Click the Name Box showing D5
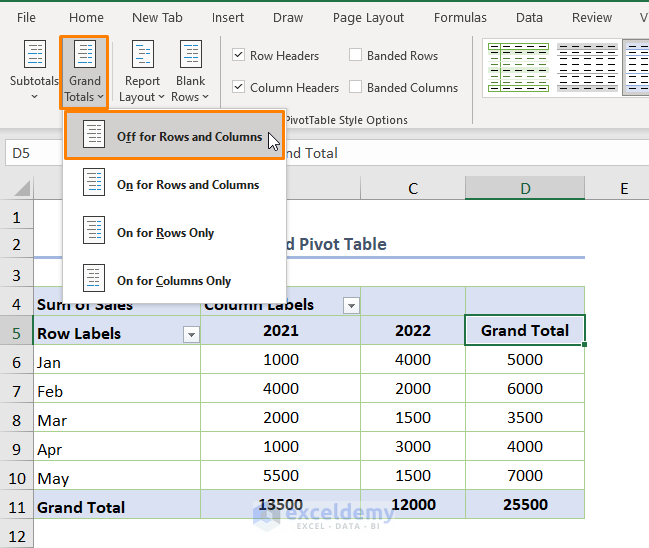Screen dimensions: 649x548 [34, 153]
